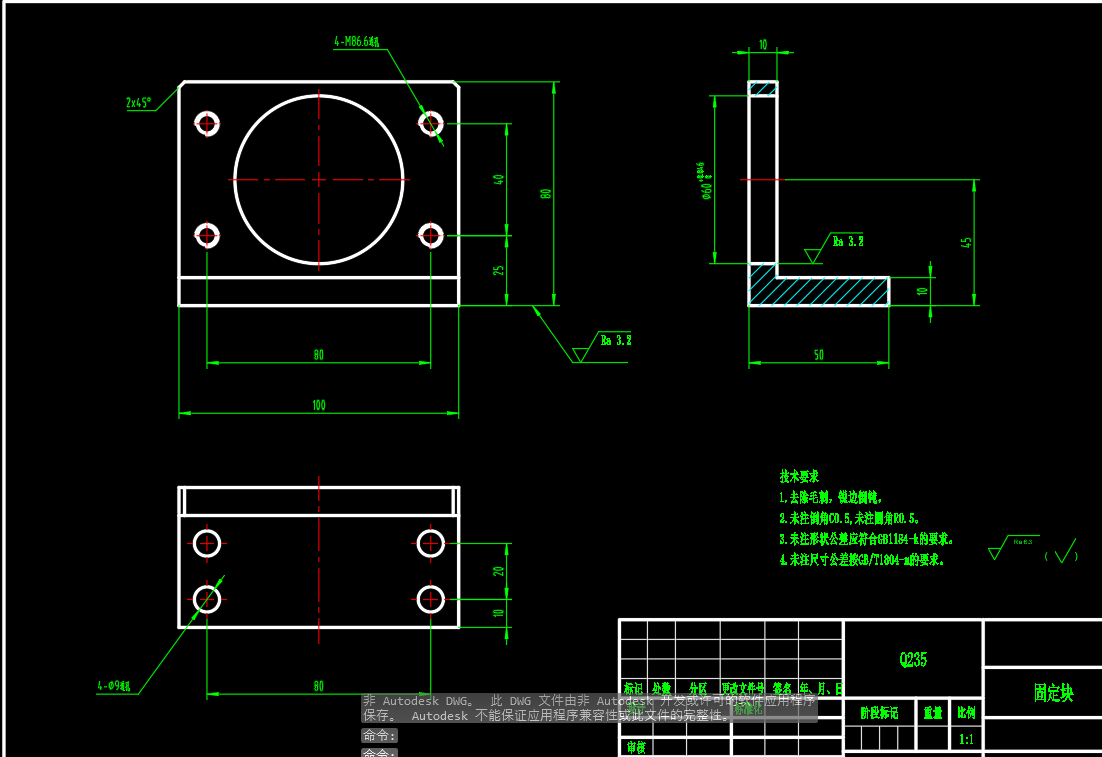Click the 命令: command line prompt

tap(380, 735)
